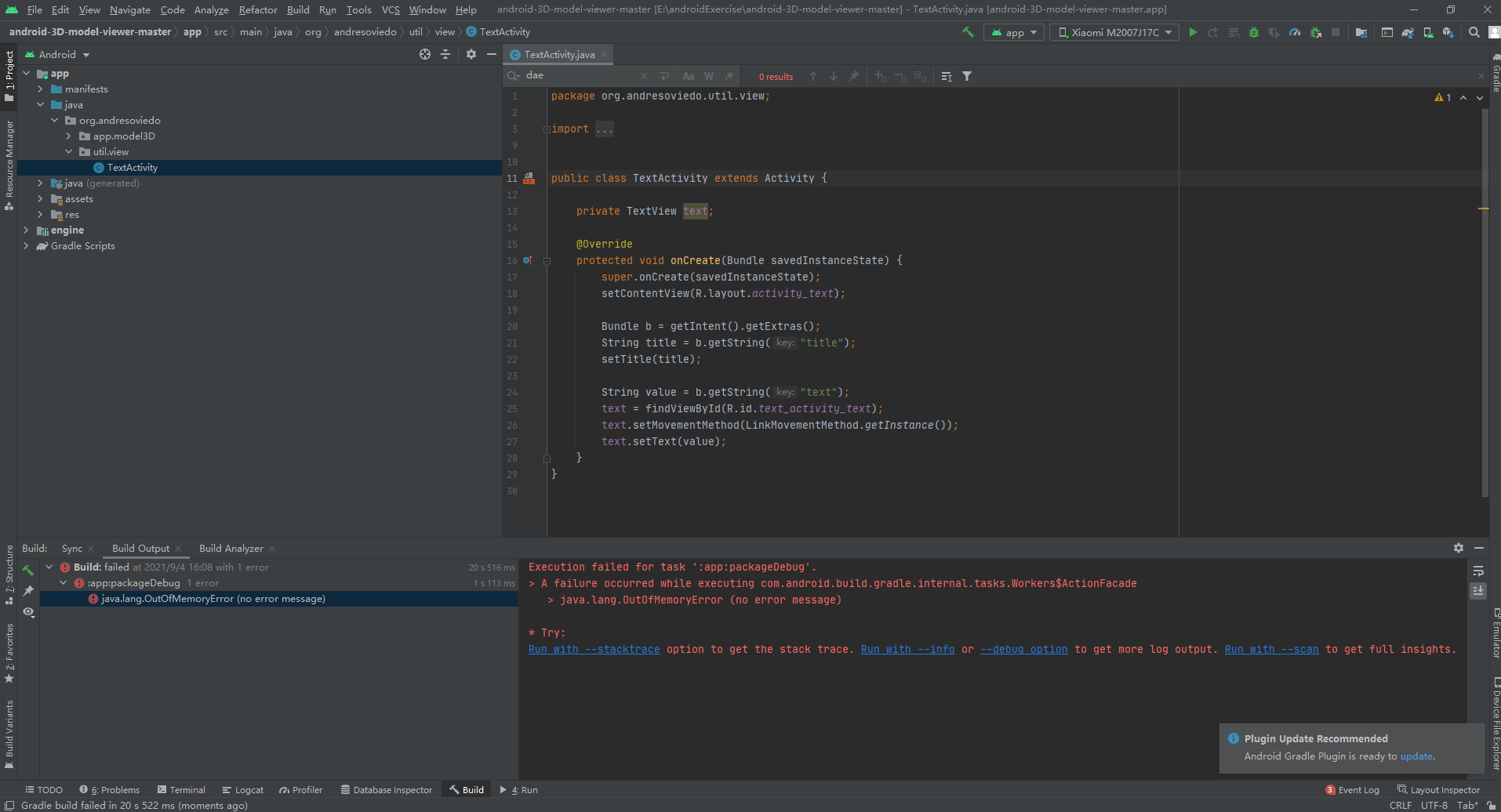The height and width of the screenshot is (812, 1501).
Task: Click the search field containing 'dae'
Action: pyautogui.click(x=582, y=76)
